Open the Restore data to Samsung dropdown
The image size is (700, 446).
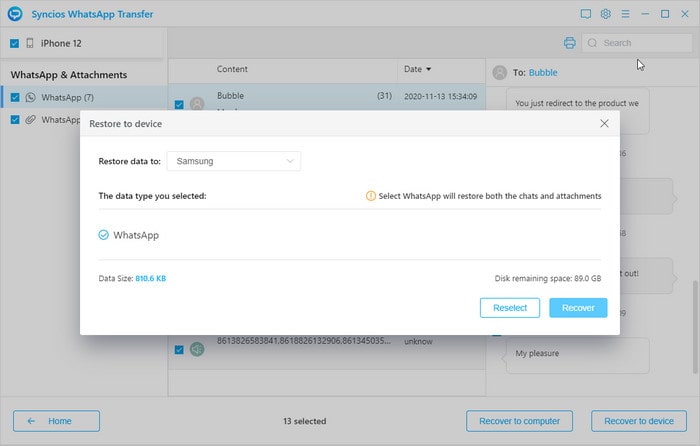[233, 161]
